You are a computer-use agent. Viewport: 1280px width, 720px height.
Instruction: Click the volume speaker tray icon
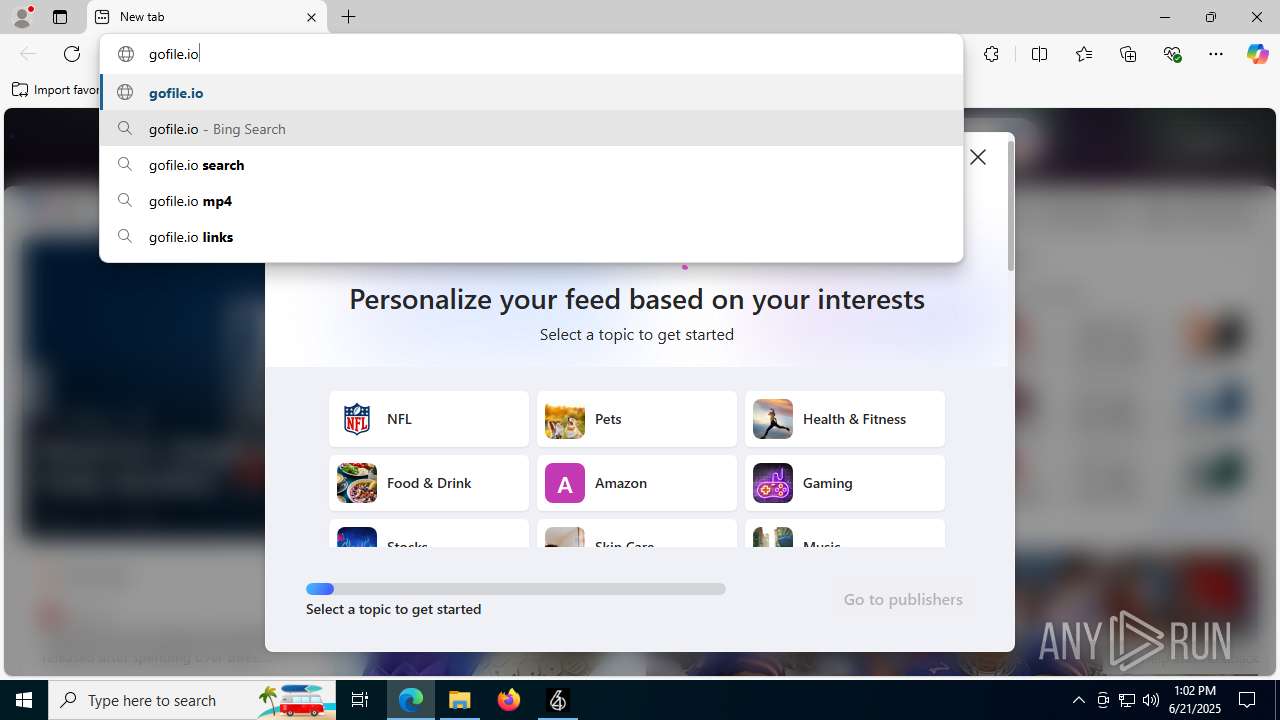click(1151, 700)
